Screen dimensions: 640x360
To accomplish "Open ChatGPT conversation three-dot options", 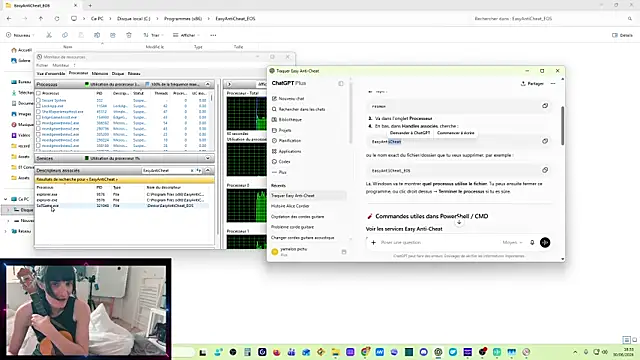I will pyautogui.click(x=553, y=84).
